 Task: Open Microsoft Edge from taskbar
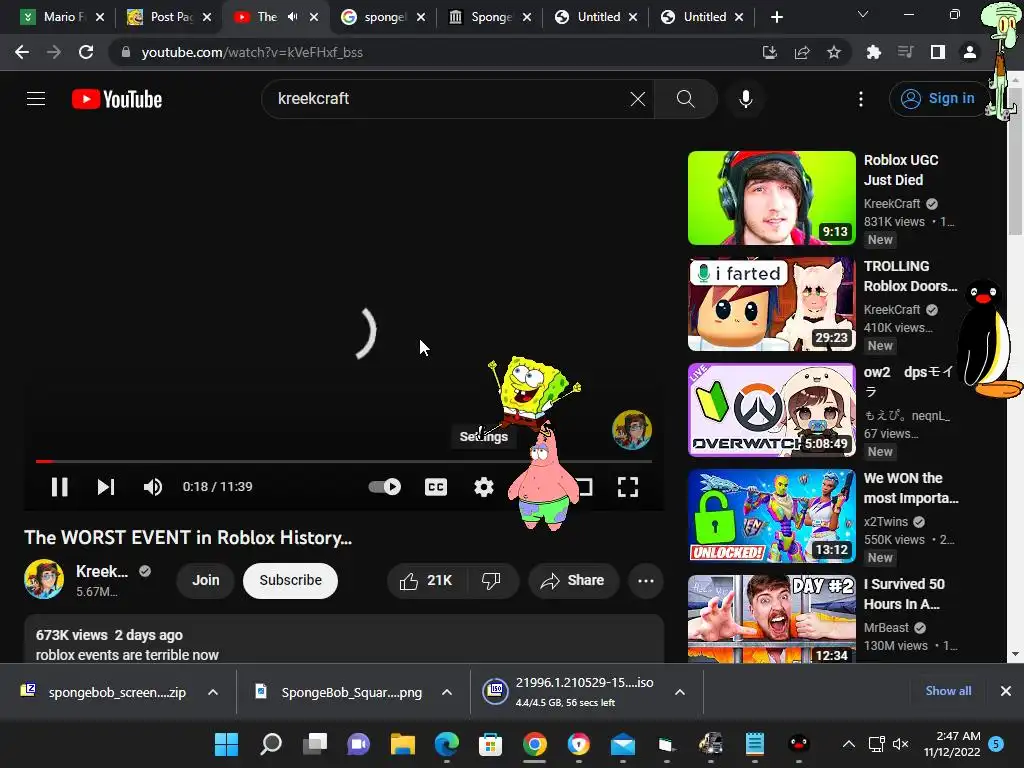click(x=447, y=744)
